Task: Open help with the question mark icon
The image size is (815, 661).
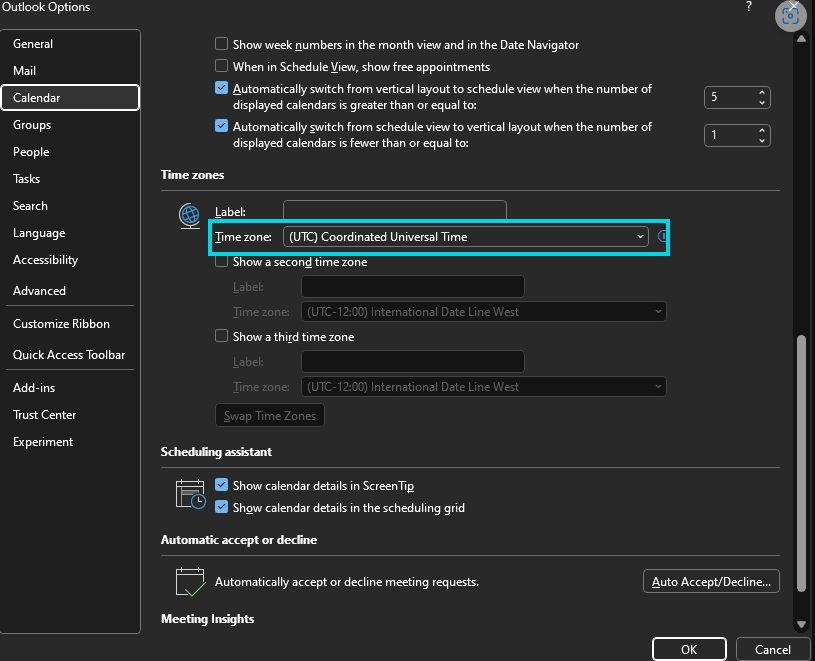Action: [x=748, y=7]
